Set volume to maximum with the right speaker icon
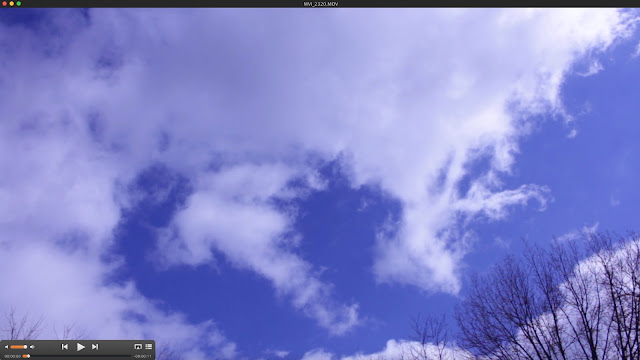 tap(32, 347)
